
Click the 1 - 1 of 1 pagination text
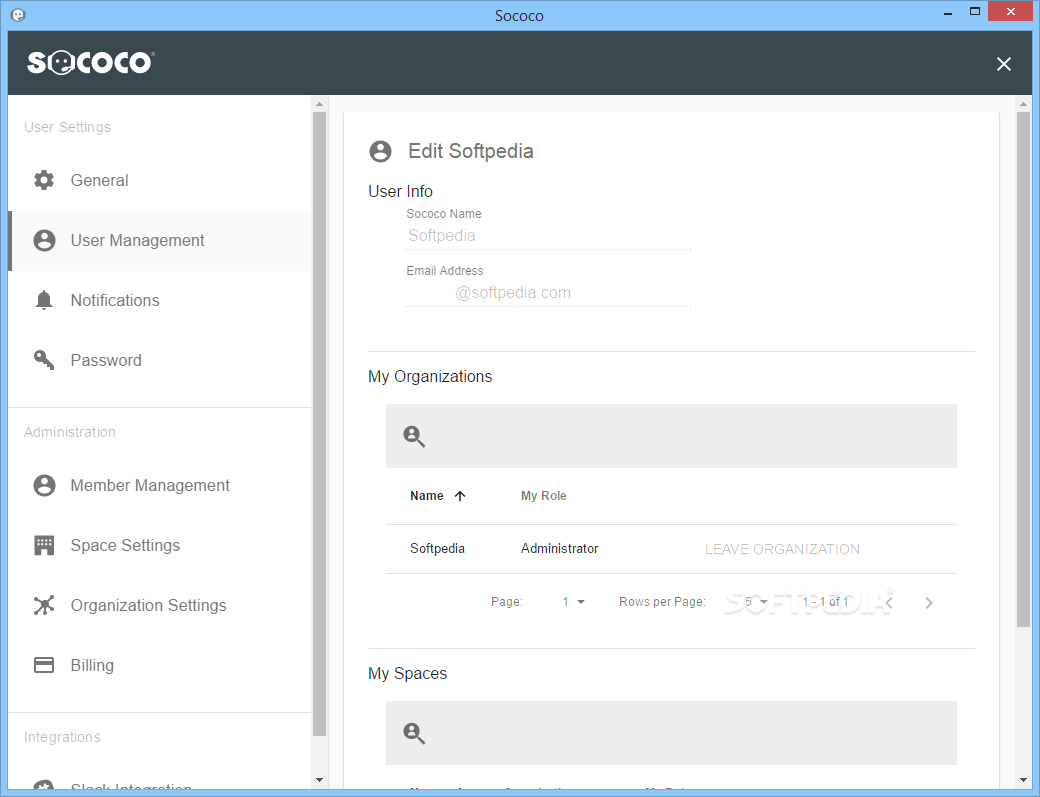tap(825, 602)
